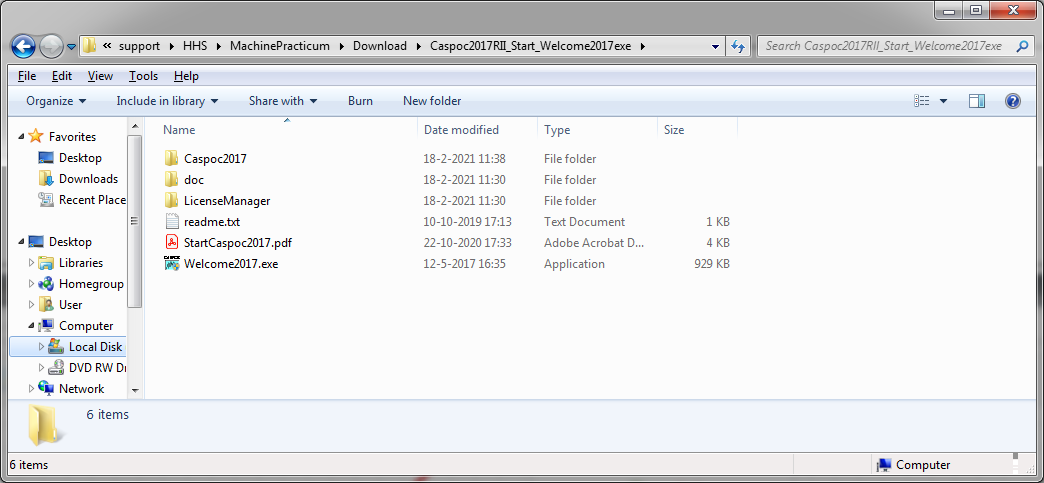Select the Welcome2017.exe application icon
Screen dimensions: 1044x483
172,264
